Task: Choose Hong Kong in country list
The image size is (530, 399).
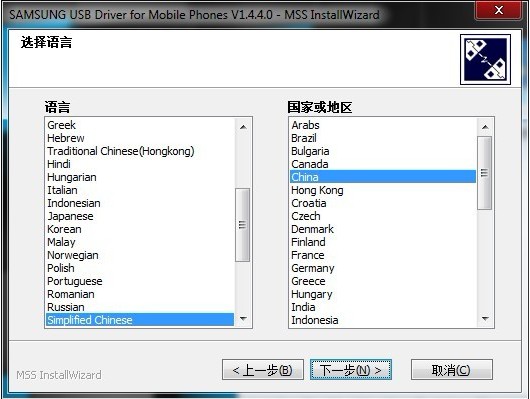Action: 383,190
